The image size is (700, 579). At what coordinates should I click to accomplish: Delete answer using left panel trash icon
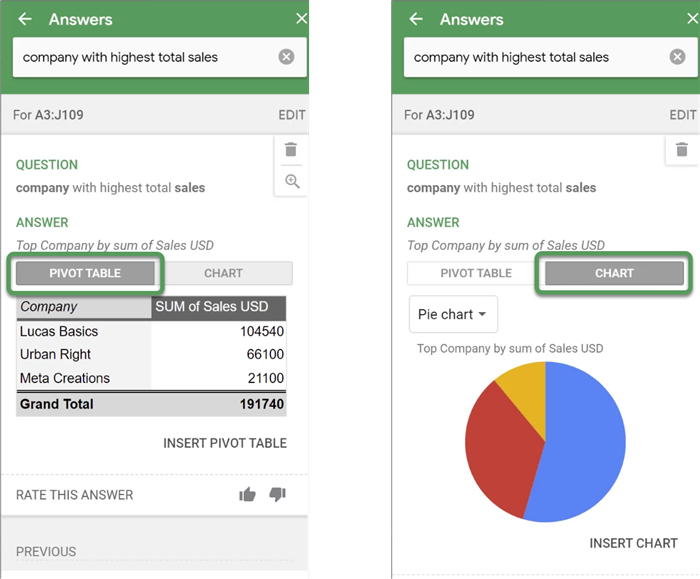(291, 150)
